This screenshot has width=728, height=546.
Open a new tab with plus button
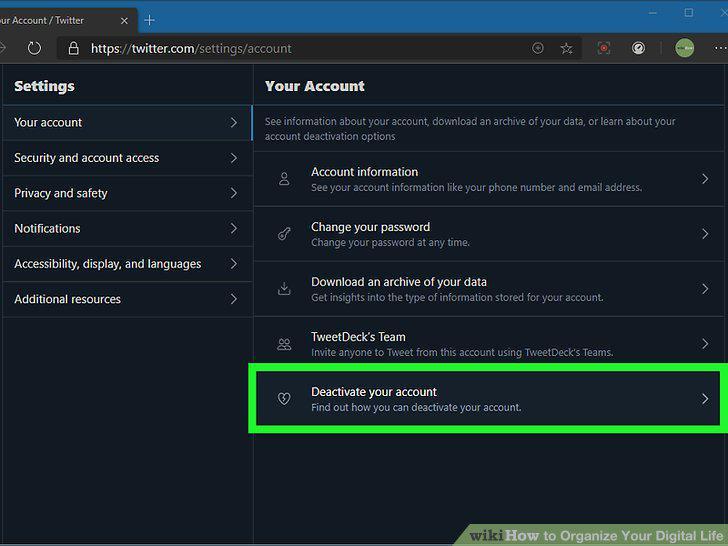pos(150,20)
